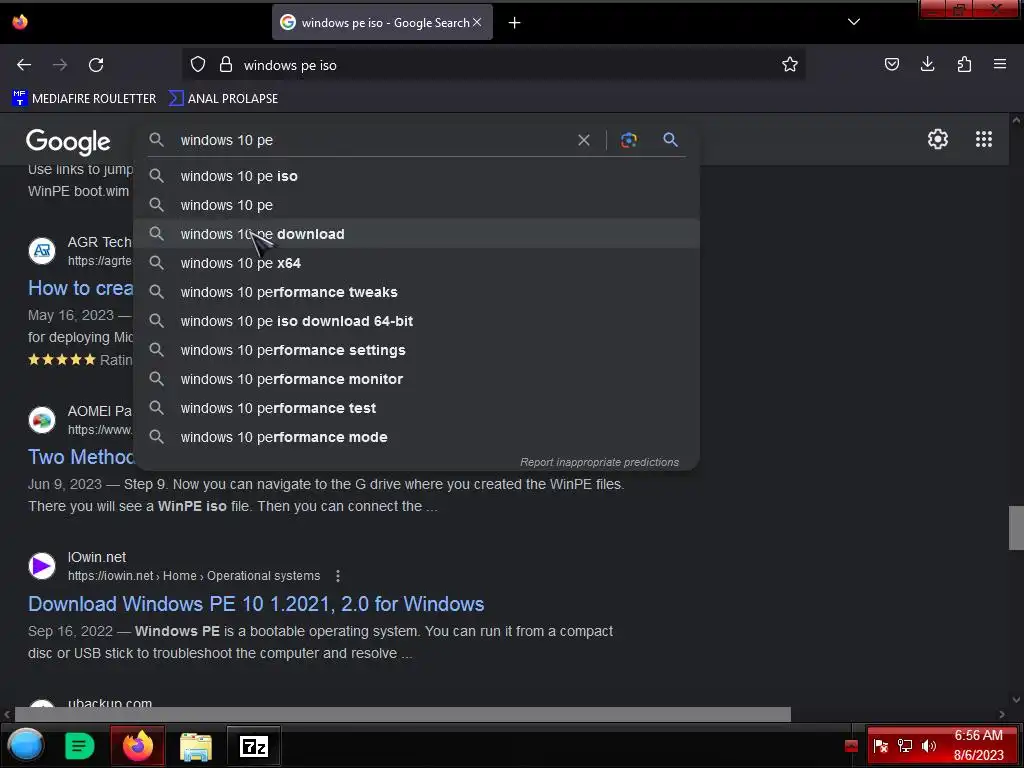
Task: Choose suggestion windows 10 pe iso
Action: coord(417,176)
